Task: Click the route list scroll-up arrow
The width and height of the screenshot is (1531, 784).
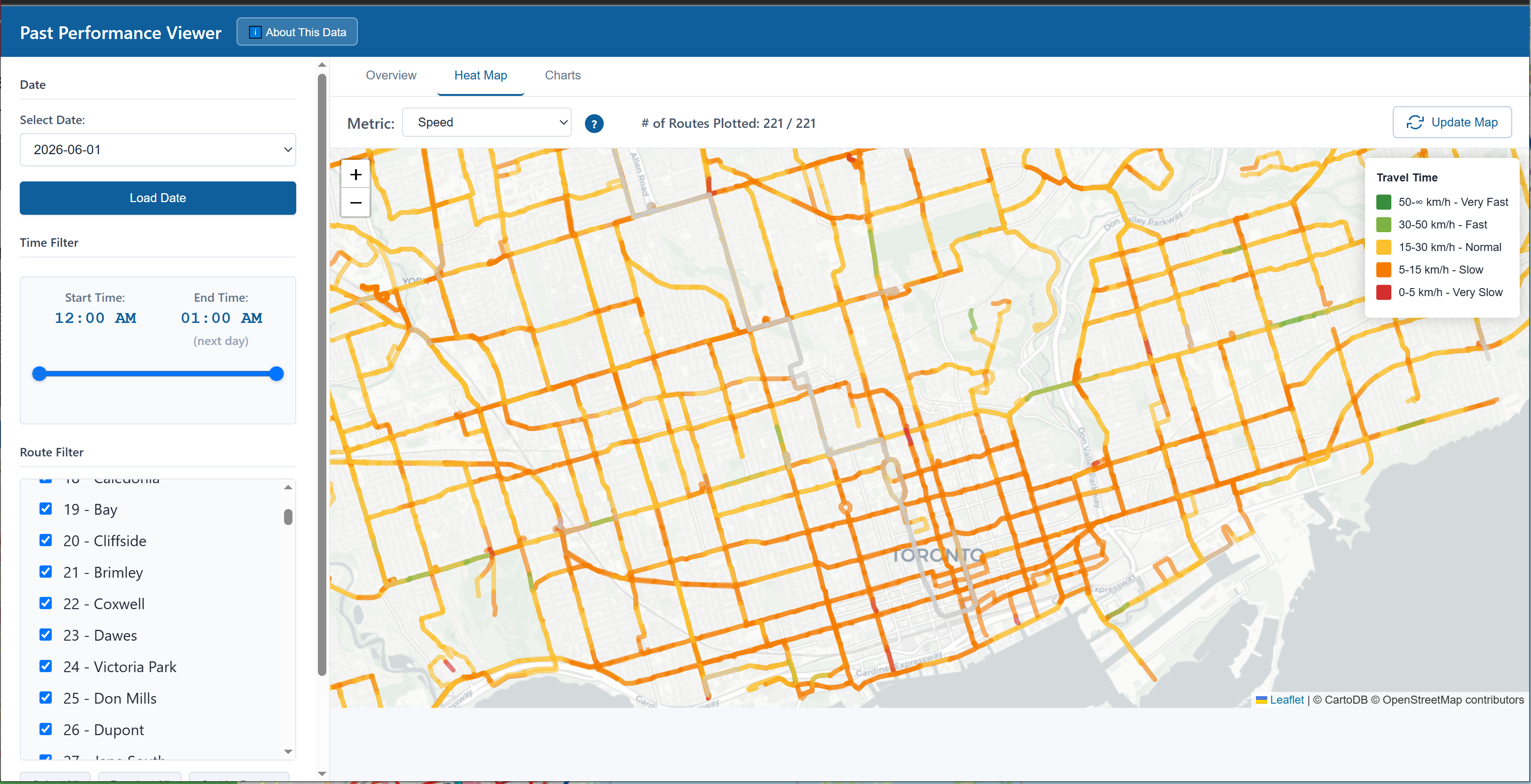Action: 288,487
